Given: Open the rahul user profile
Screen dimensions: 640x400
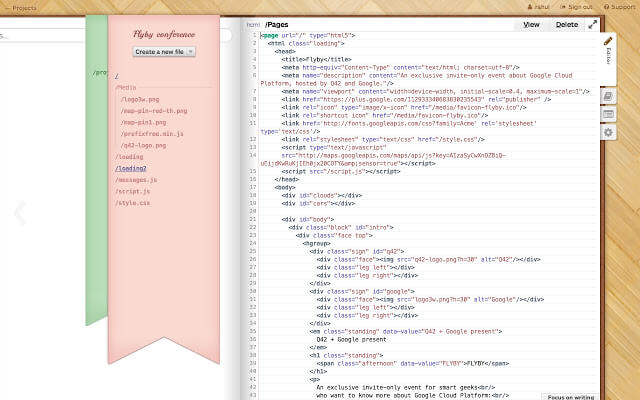Looking at the screenshot, I should tap(538, 7).
